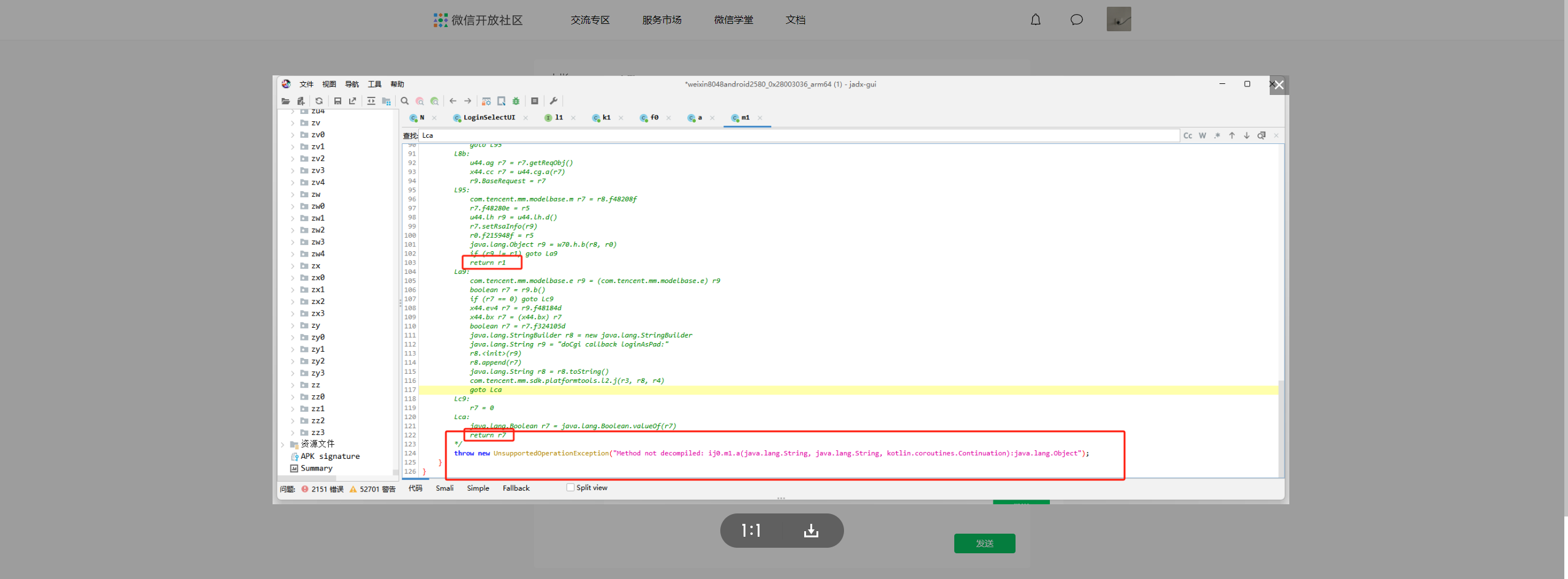
Task: Toggle whole word W in search bar
Action: pyautogui.click(x=1202, y=135)
